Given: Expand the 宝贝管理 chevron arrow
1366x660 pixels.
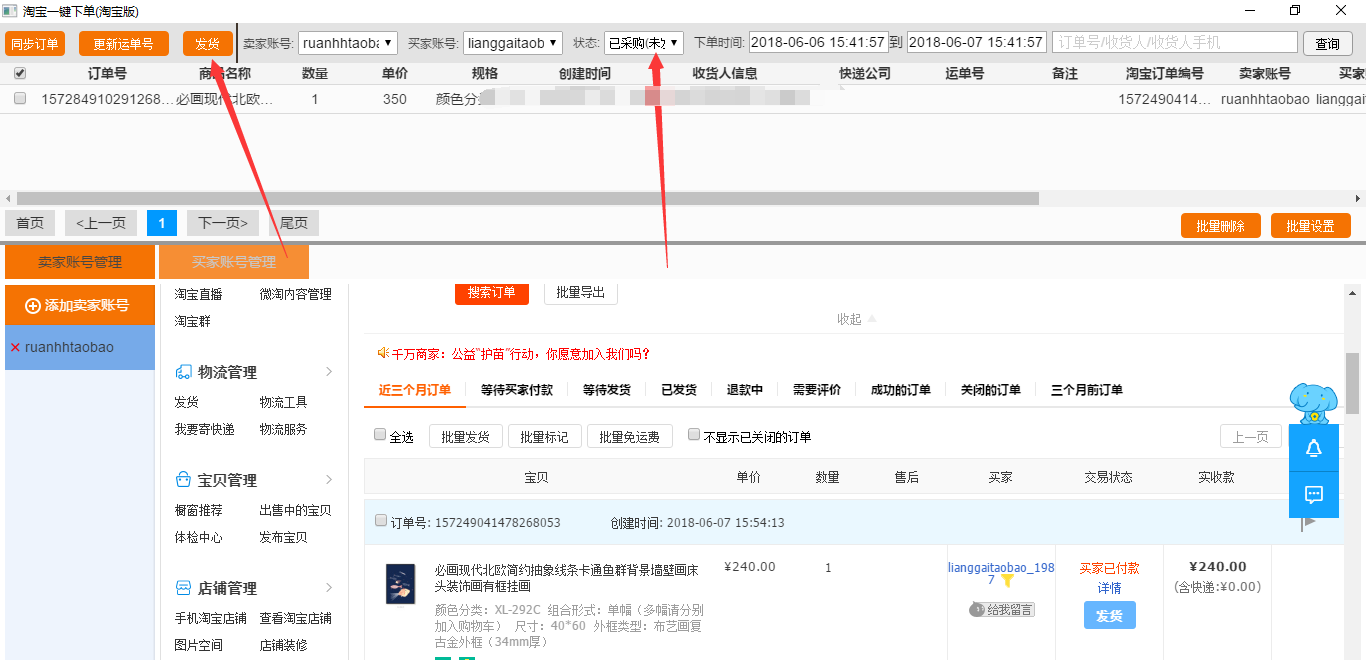Looking at the screenshot, I should (329, 480).
